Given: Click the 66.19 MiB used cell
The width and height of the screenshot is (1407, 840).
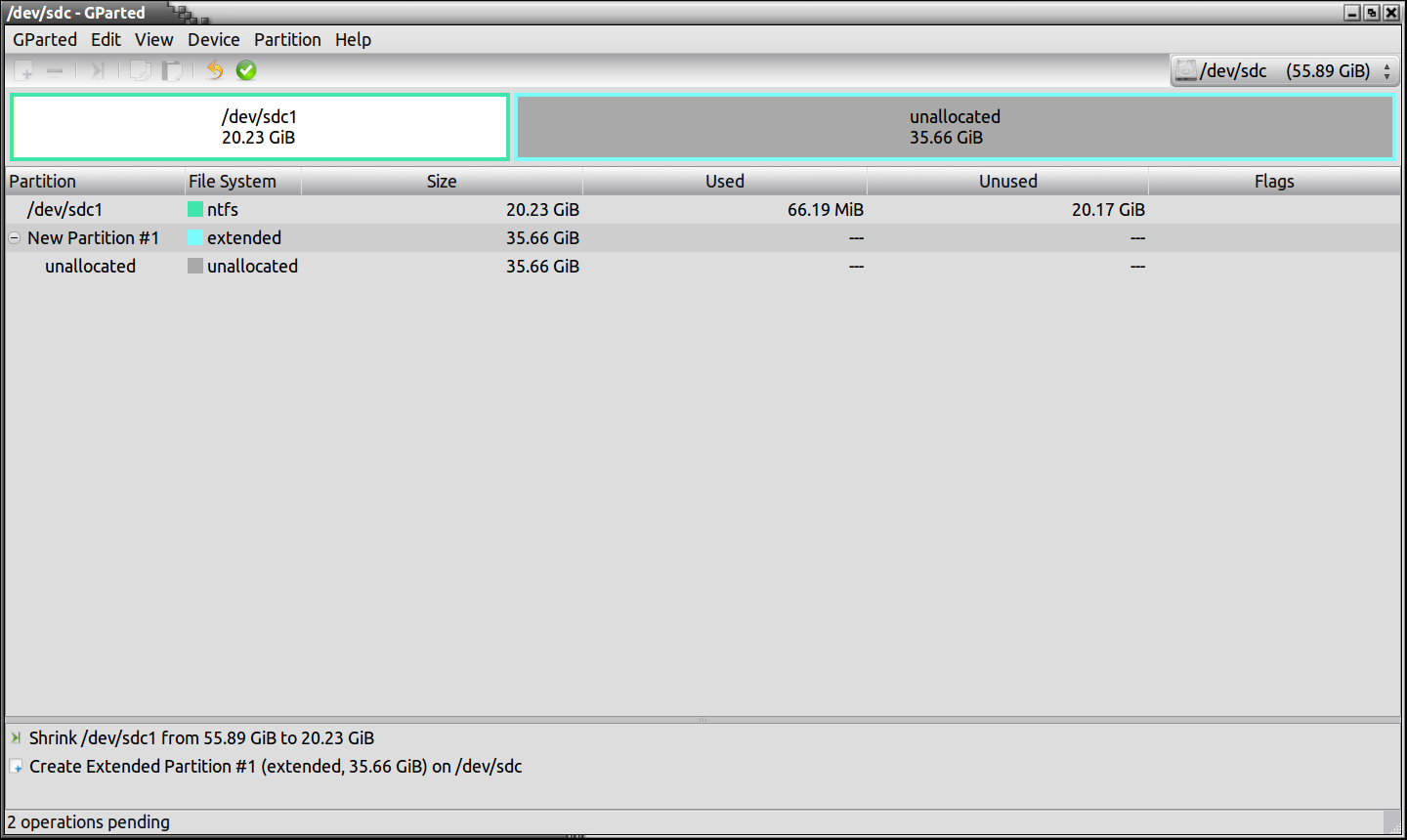Looking at the screenshot, I should click(826, 210).
